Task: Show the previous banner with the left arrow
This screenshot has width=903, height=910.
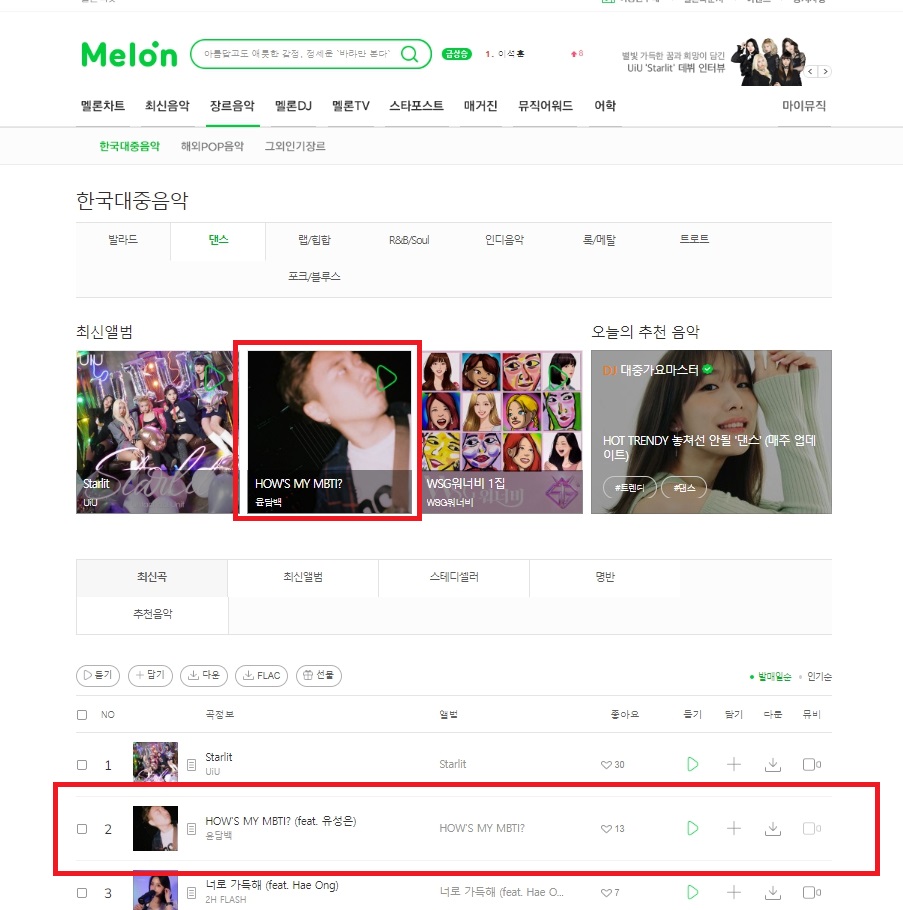Action: [811, 71]
